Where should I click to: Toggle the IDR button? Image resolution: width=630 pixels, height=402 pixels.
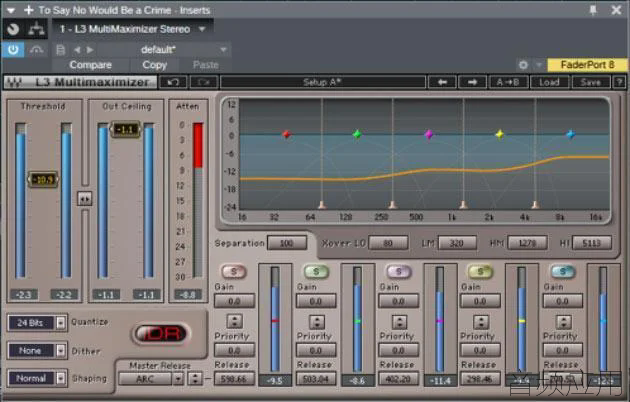[x=161, y=333]
